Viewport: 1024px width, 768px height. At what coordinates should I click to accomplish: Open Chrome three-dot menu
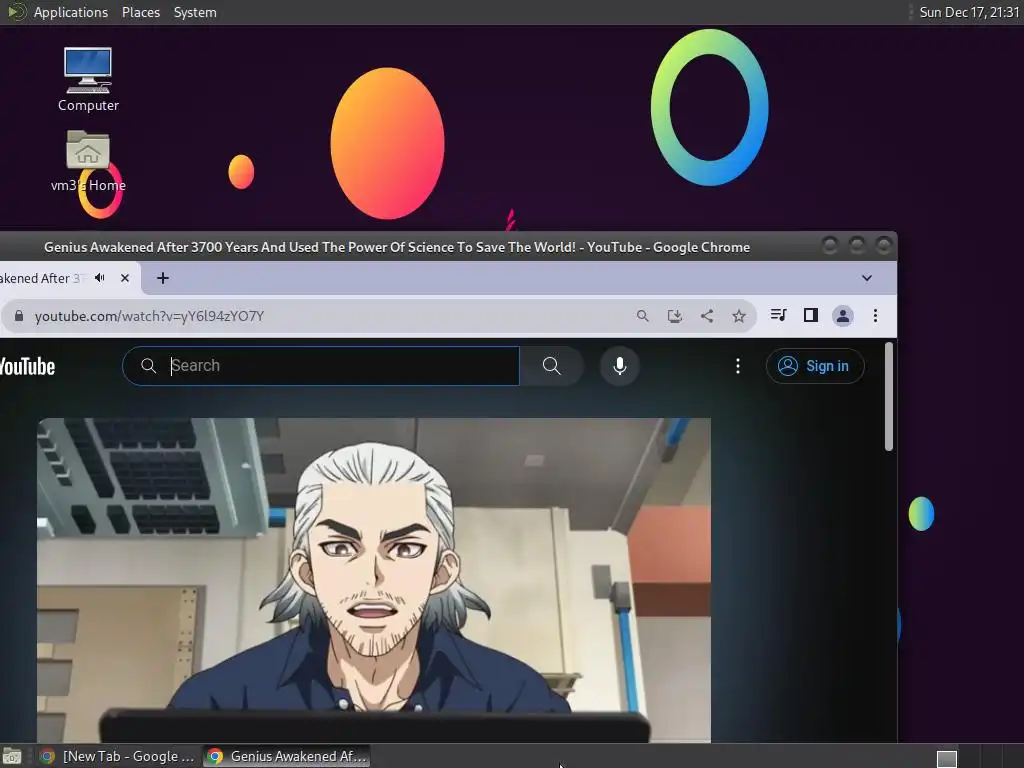point(875,316)
